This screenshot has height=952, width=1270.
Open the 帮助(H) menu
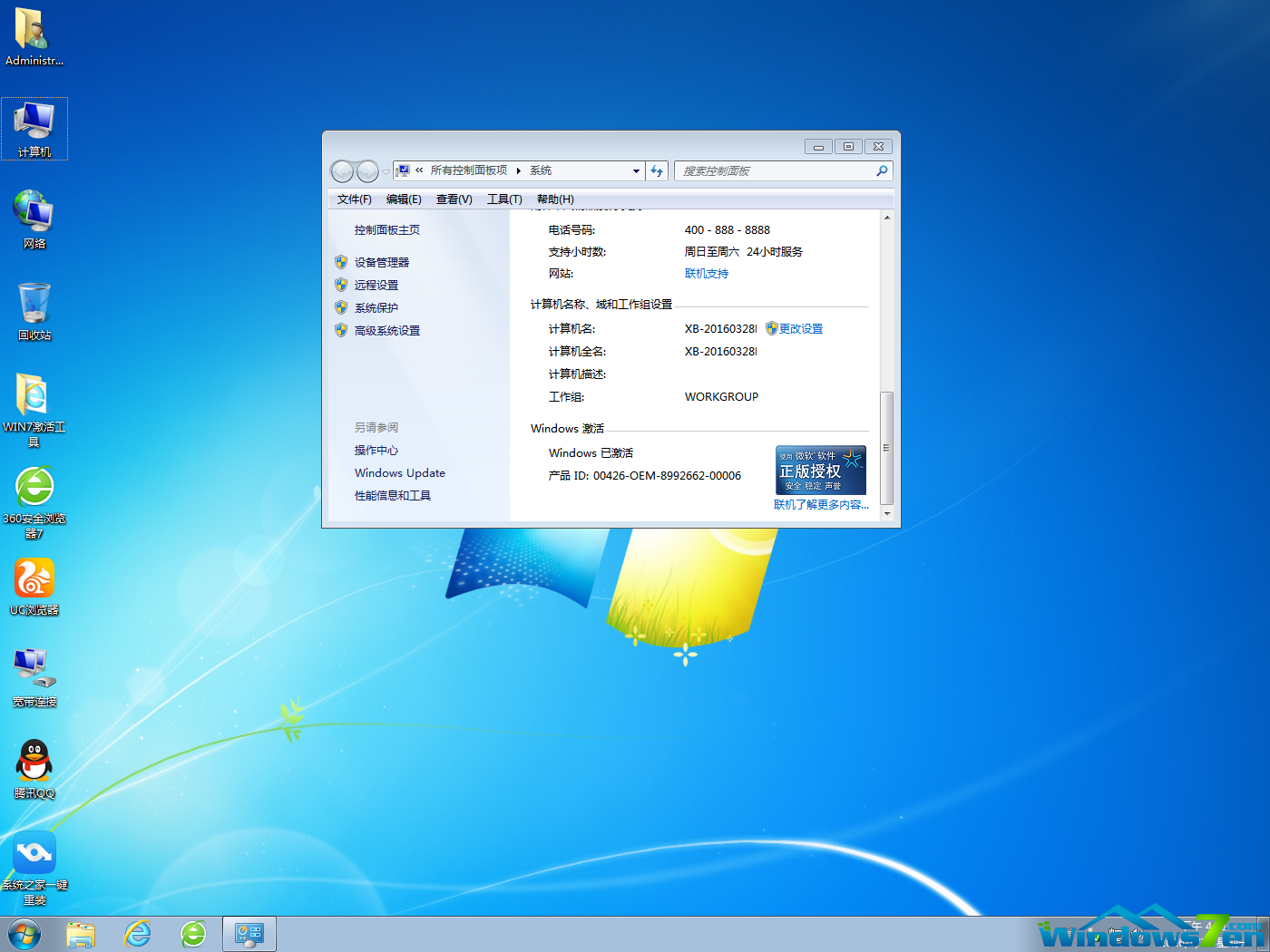pyautogui.click(x=555, y=199)
